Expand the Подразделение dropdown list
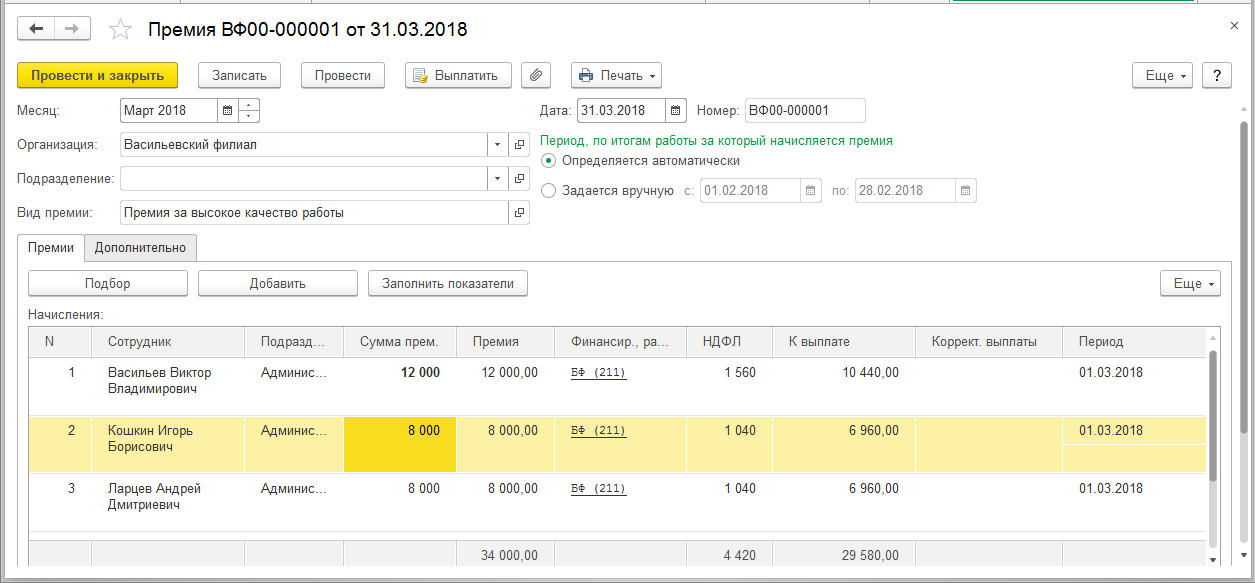Screen dimensions: 1255x583 pos(497,179)
